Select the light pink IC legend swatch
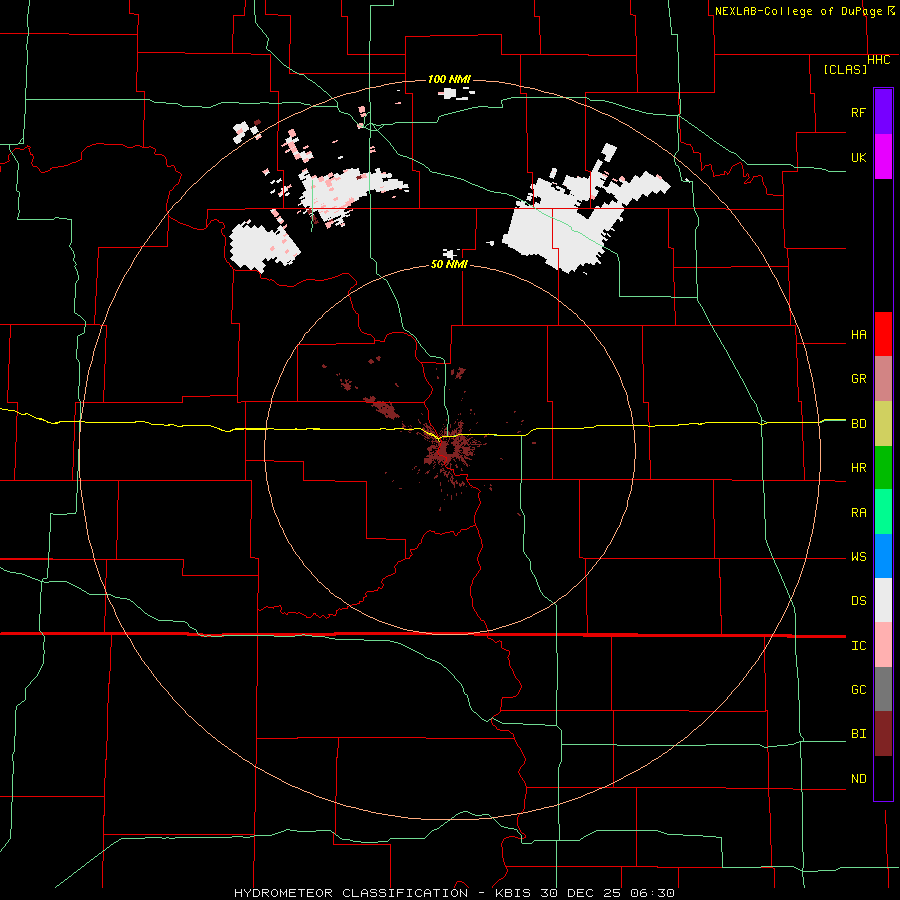The height and width of the screenshot is (900, 900). click(x=883, y=645)
